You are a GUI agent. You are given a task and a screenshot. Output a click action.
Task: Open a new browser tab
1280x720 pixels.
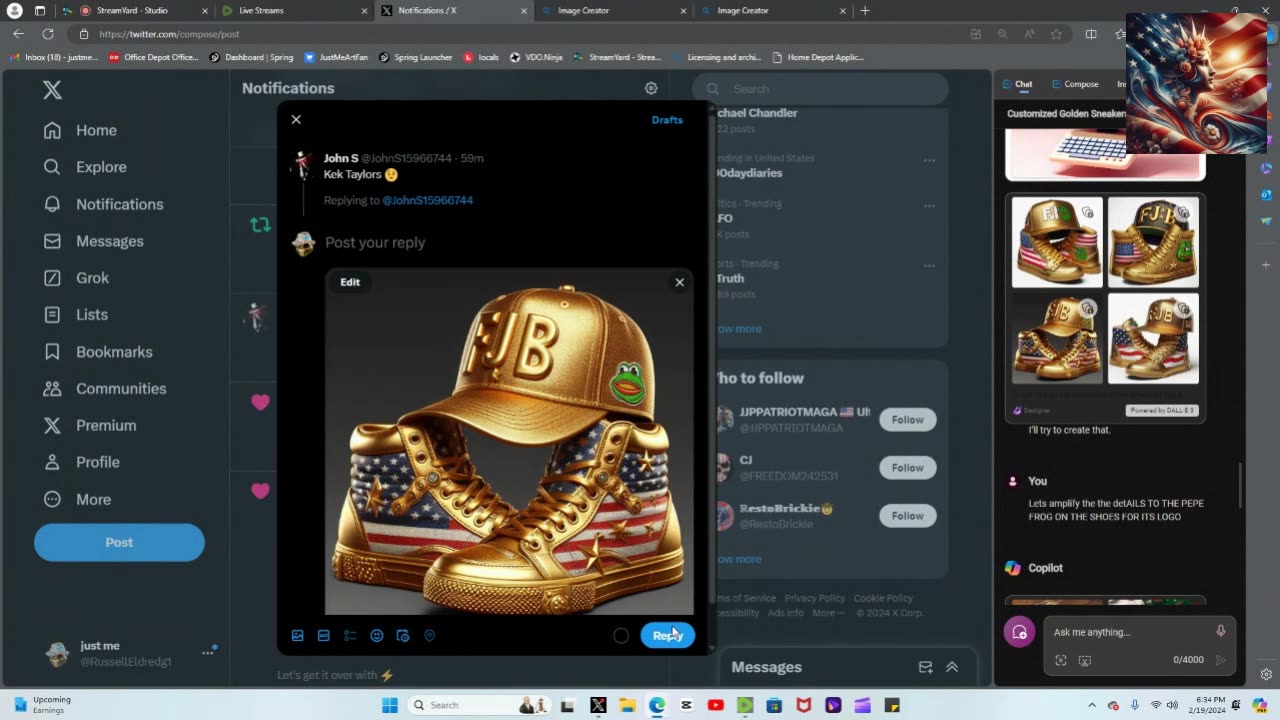click(865, 10)
